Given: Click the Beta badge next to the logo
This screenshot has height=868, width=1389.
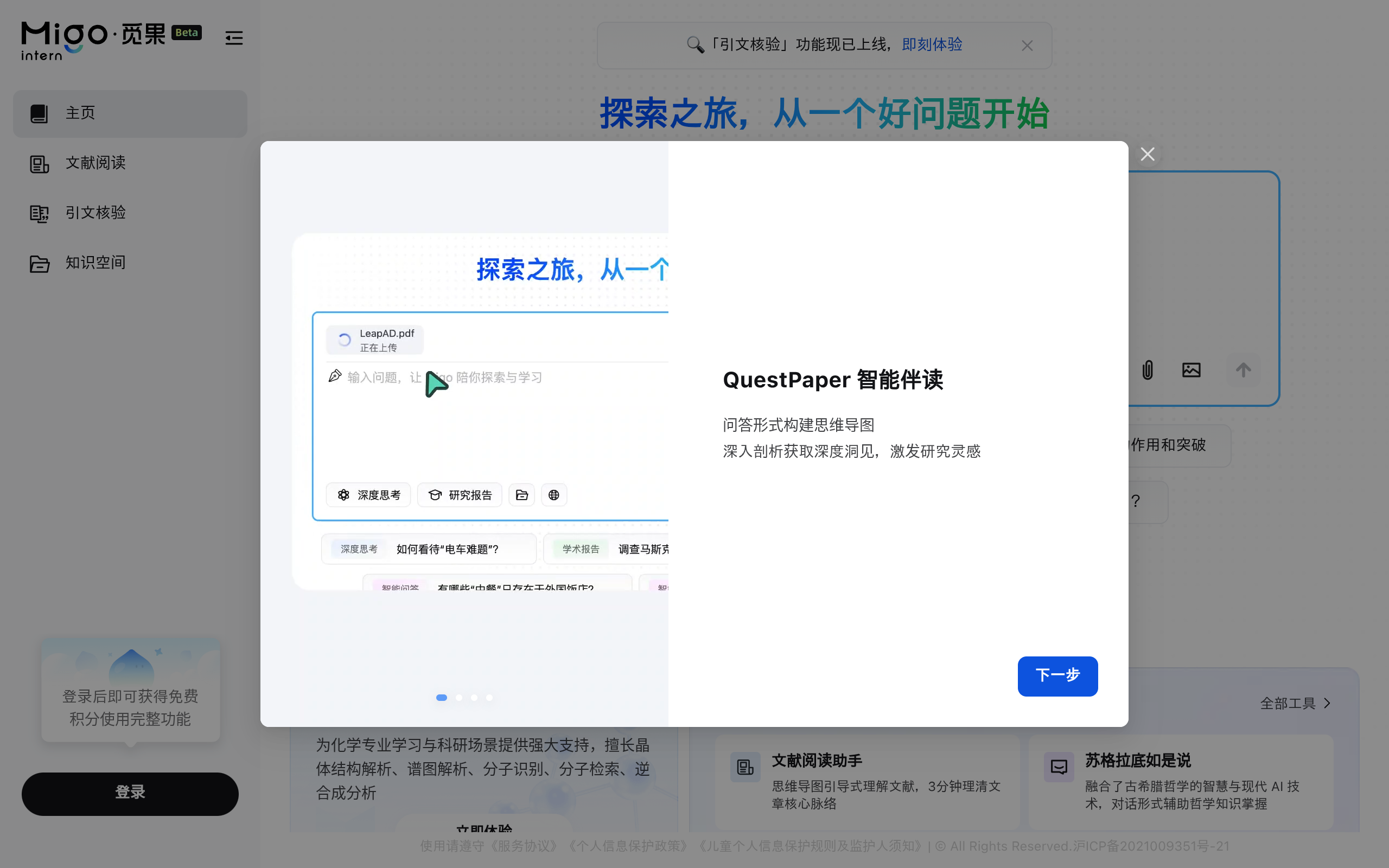Looking at the screenshot, I should coord(187,33).
